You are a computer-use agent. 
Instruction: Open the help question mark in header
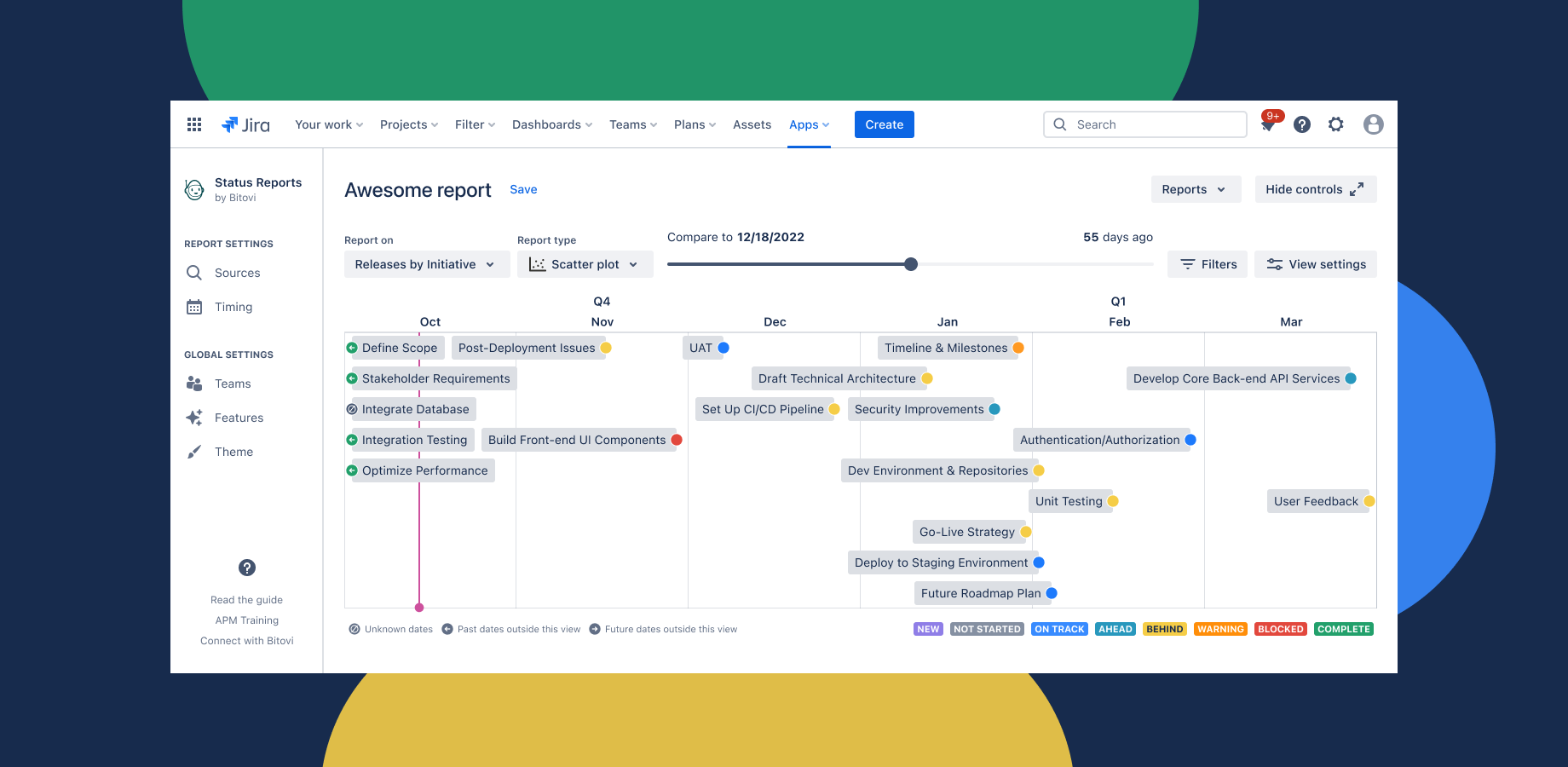point(1302,124)
